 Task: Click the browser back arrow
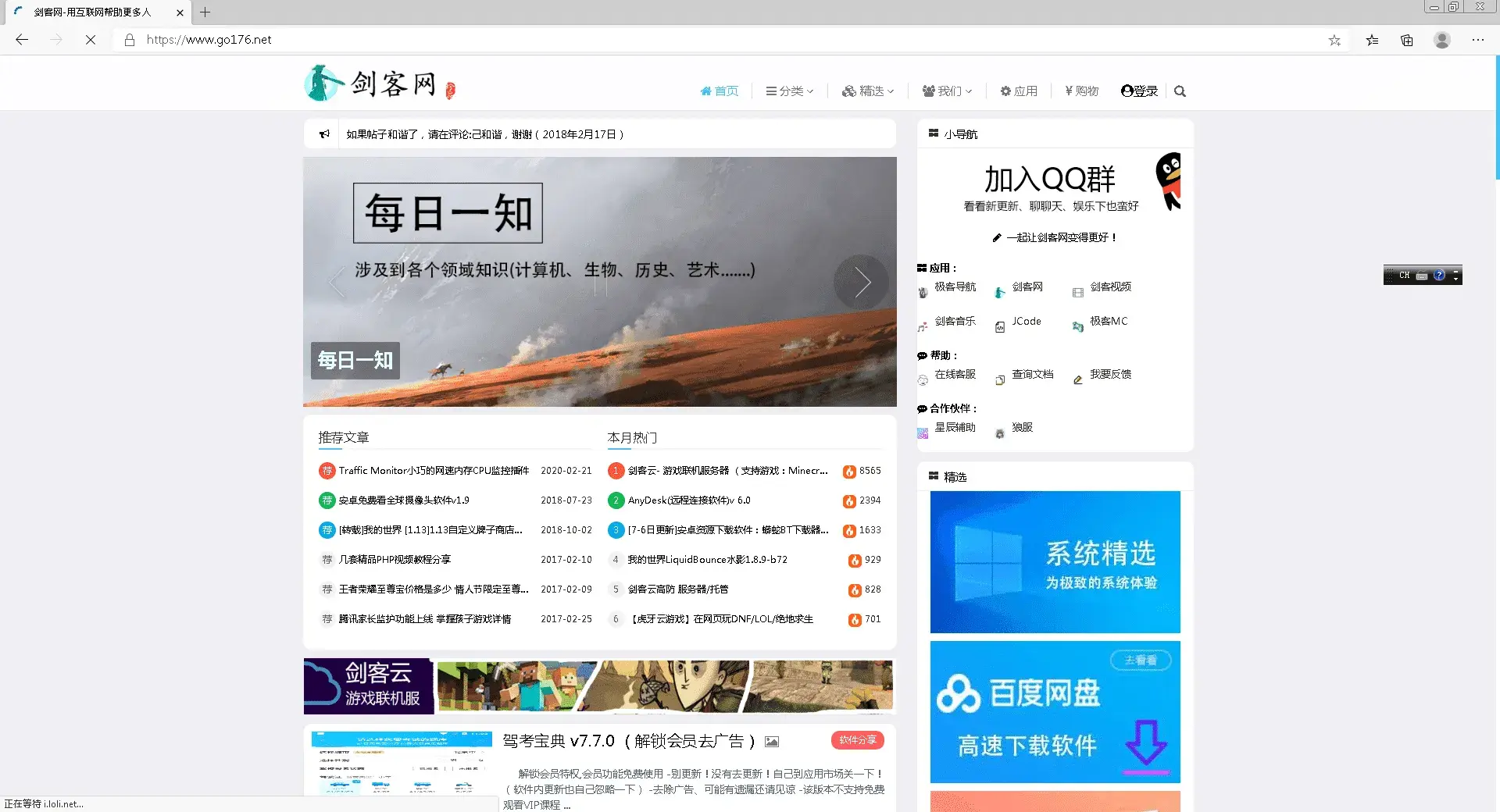point(22,40)
